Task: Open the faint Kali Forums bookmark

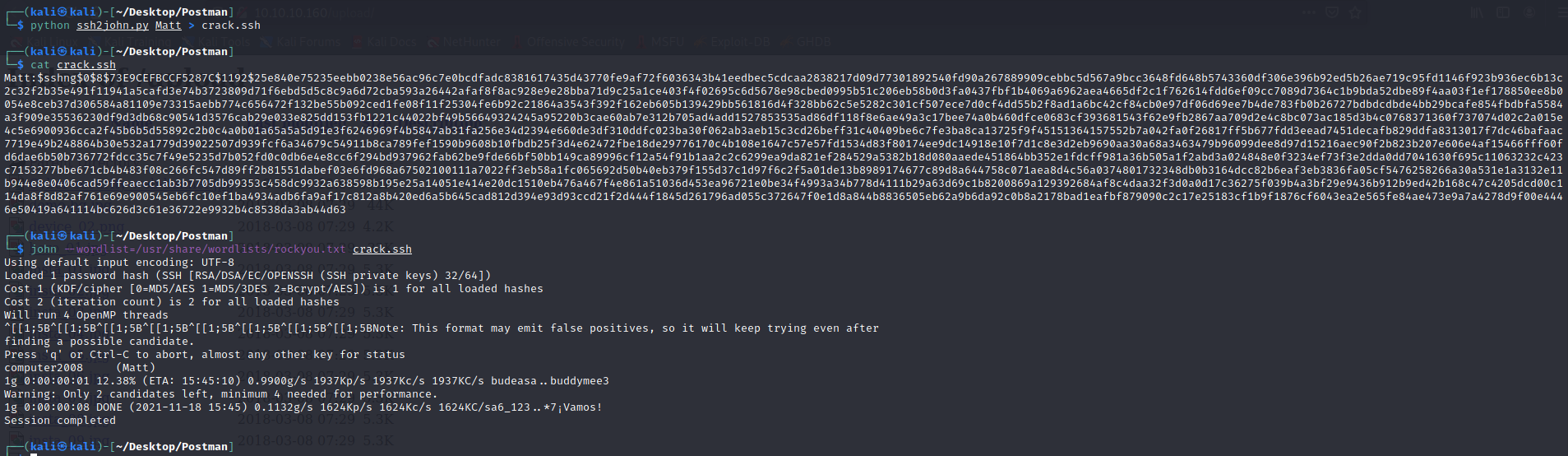Action: [308, 41]
